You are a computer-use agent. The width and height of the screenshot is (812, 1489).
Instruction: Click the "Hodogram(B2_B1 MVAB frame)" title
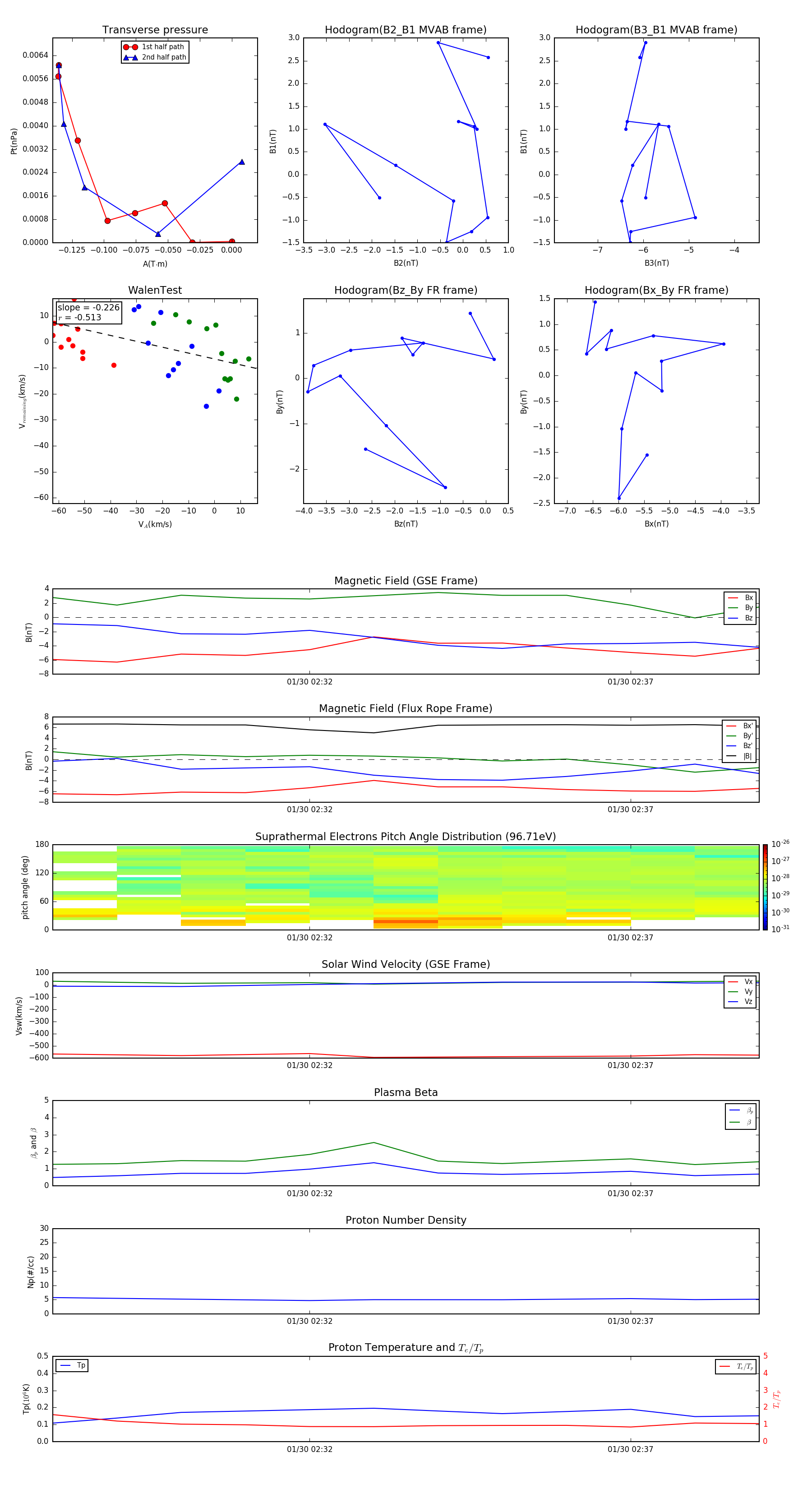pos(406,30)
